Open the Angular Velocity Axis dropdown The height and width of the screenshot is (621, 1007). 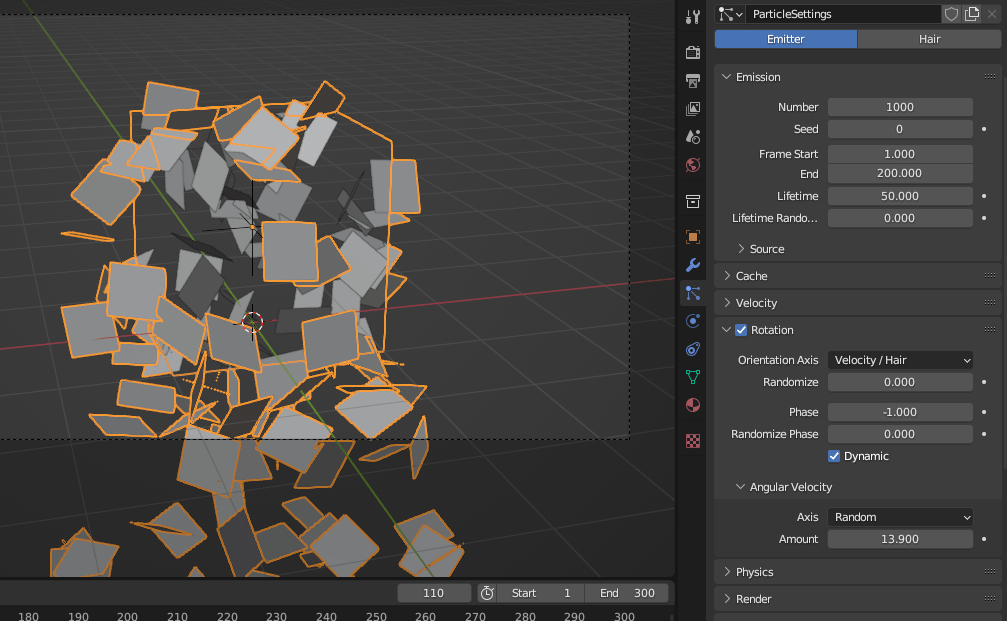point(899,517)
